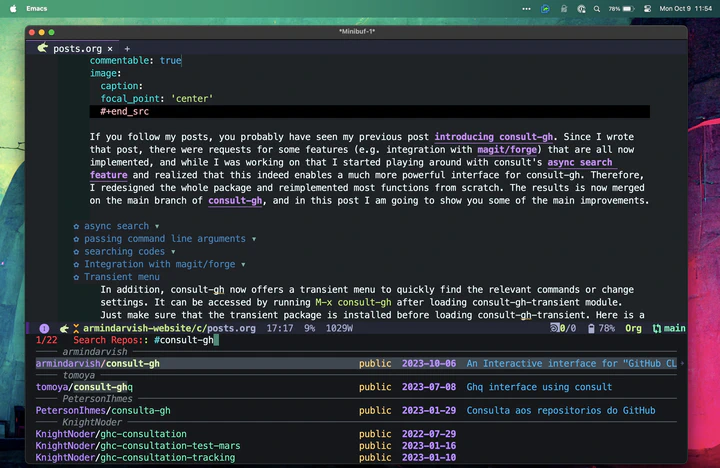The width and height of the screenshot is (720, 468).
Task: Expand 'Integration with magit/forge' heading arrow
Action: click(x=243, y=265)
